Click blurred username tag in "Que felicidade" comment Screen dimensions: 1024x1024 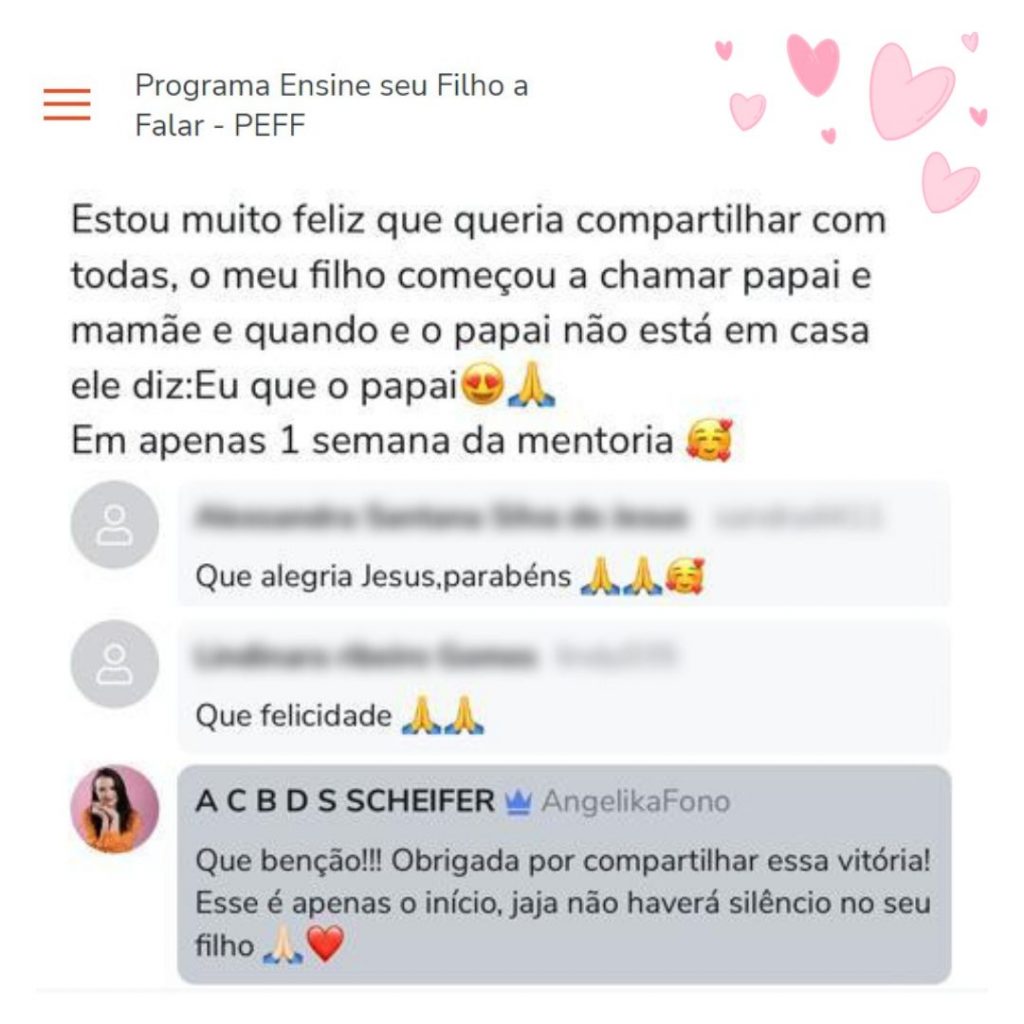point(615,656)
